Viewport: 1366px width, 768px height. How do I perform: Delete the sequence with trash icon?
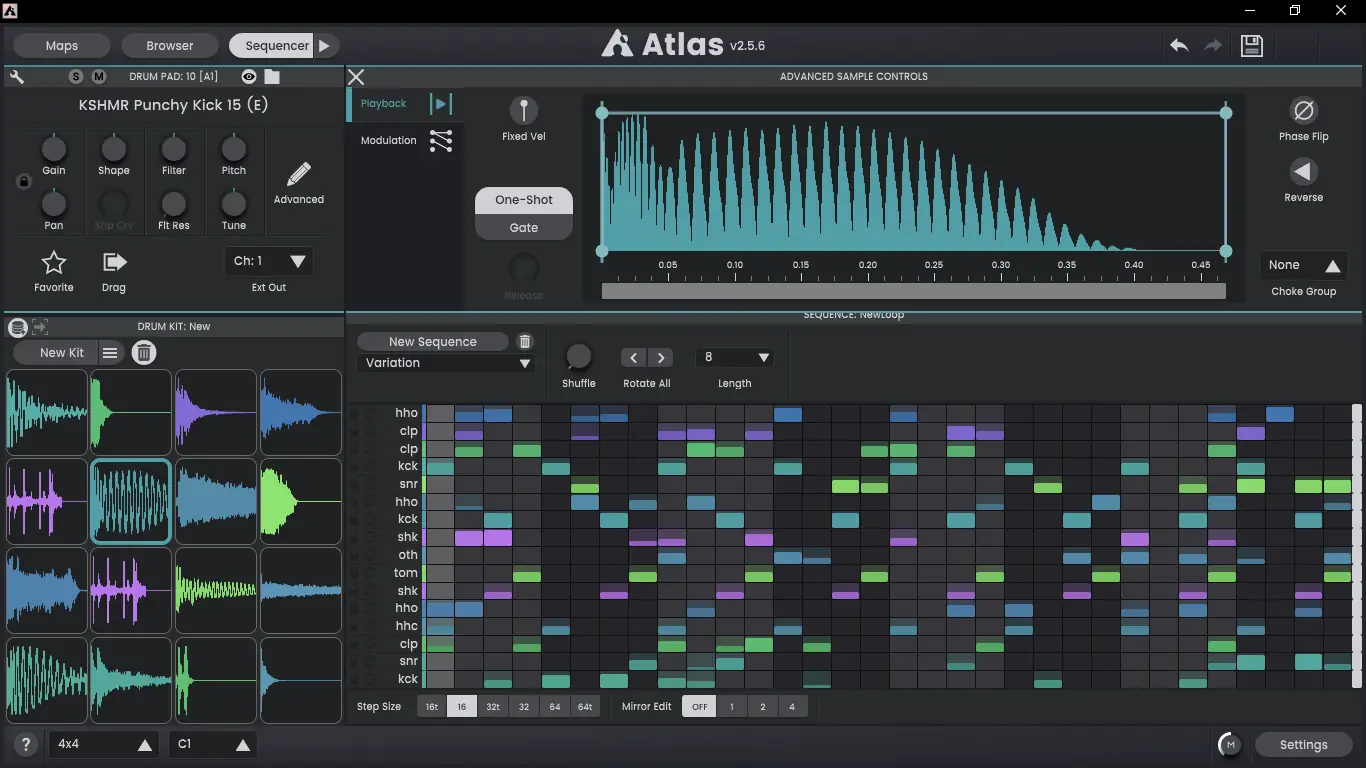(x=525, y=342)
